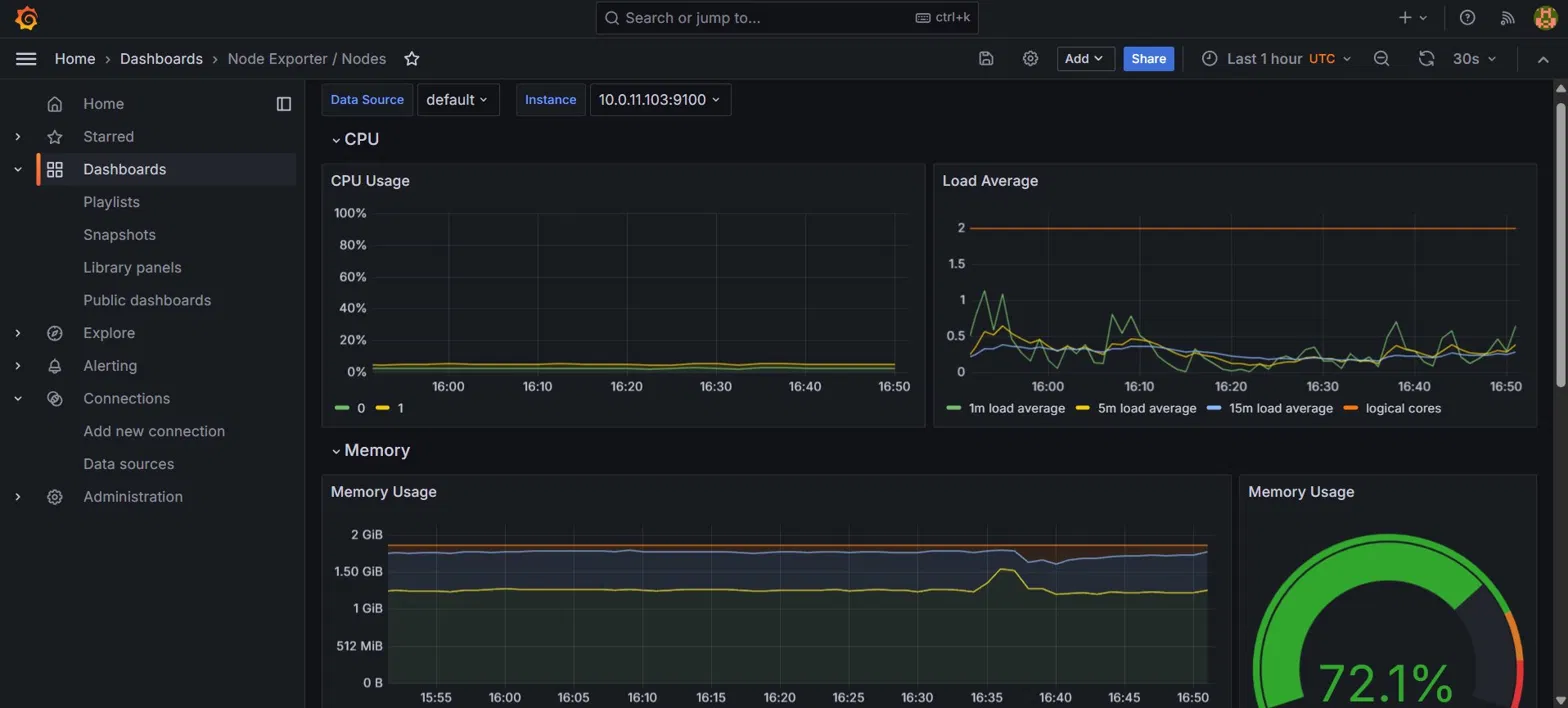Expand the Explore section chevron
1568x708 pixels.
pos(18,333)
